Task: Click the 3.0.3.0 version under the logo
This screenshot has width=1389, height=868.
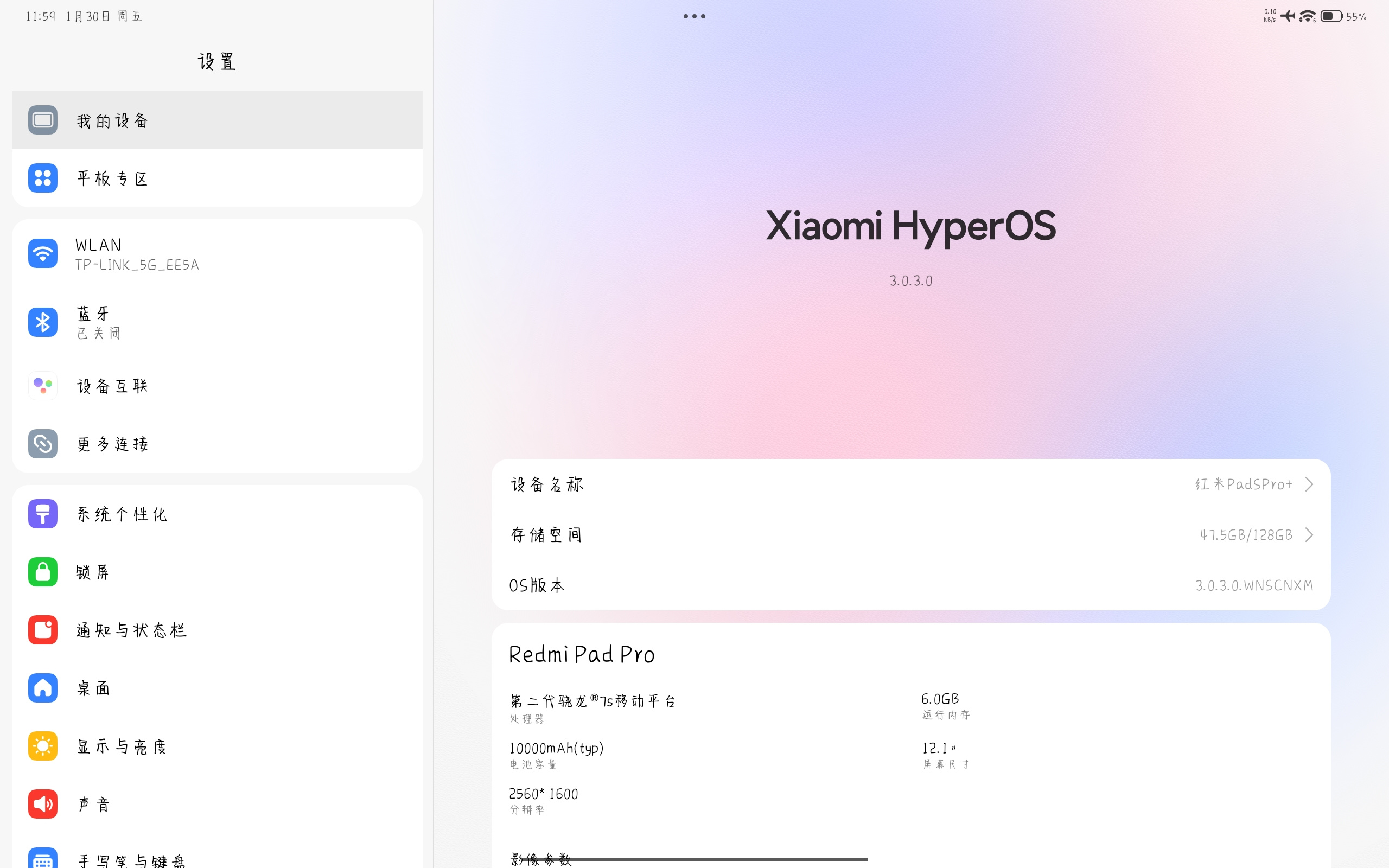Action: click(x=911, y=280)
